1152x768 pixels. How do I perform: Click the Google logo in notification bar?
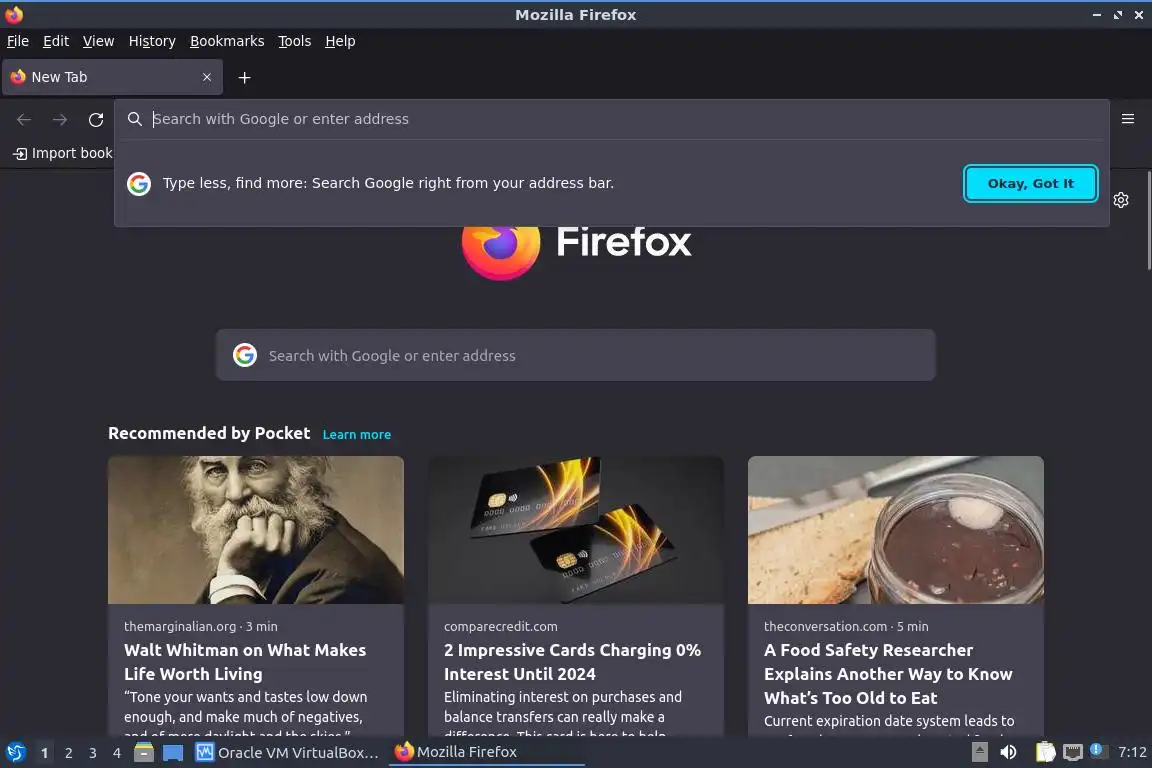click(139, 184)
